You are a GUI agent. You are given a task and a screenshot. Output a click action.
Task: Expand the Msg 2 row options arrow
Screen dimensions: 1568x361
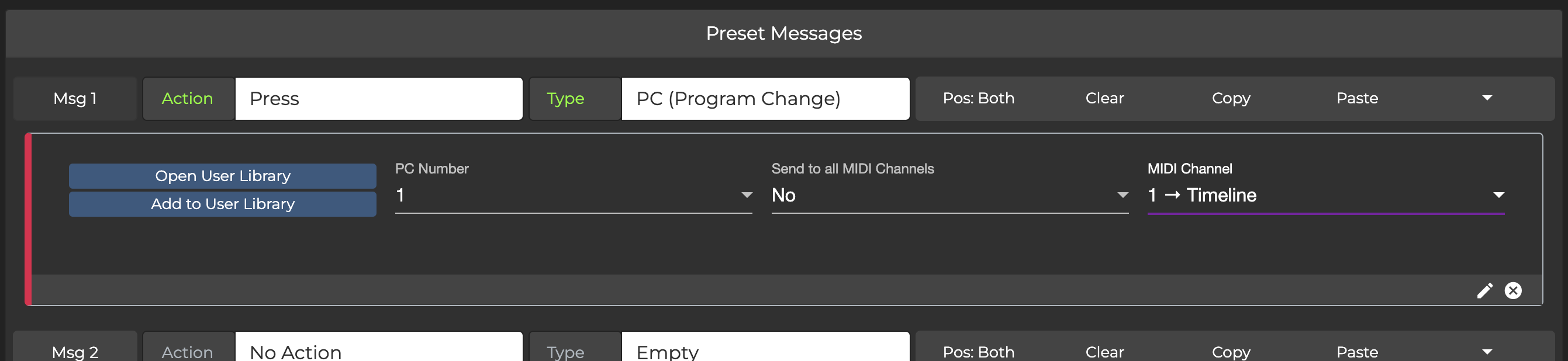[1487, 352]
